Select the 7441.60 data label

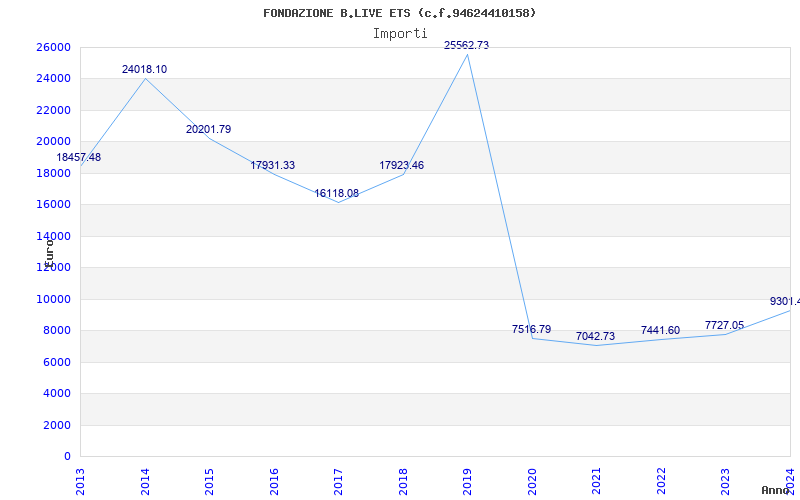[x=660, y=330]
